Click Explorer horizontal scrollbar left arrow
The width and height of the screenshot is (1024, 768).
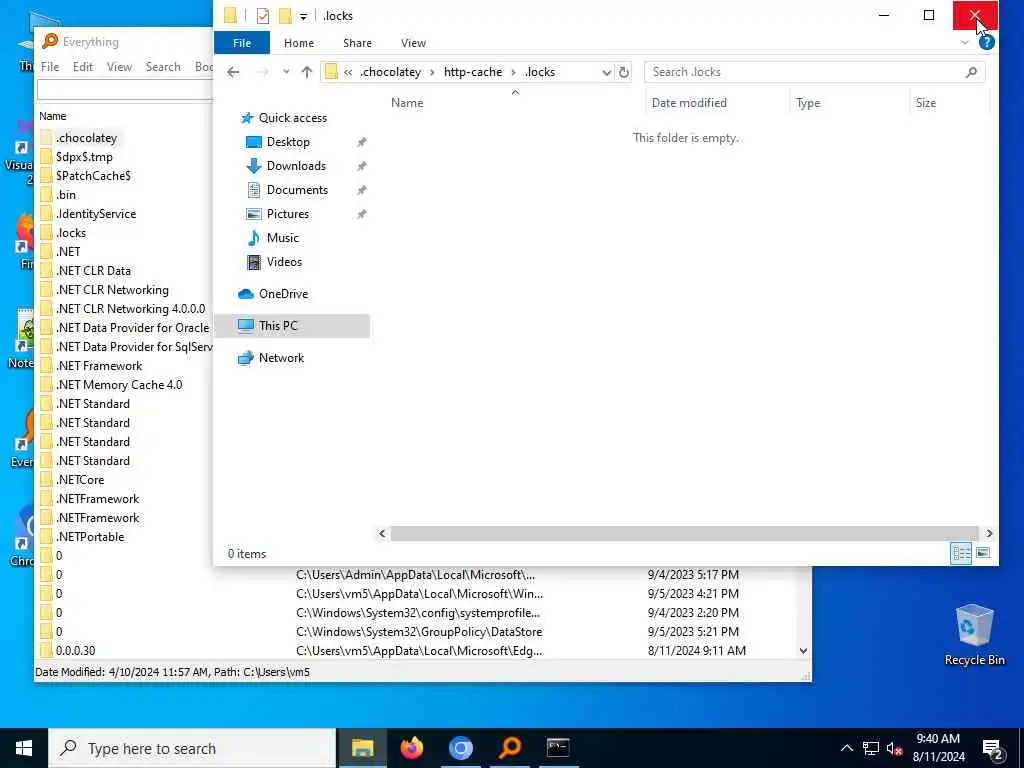click(382, 534)
